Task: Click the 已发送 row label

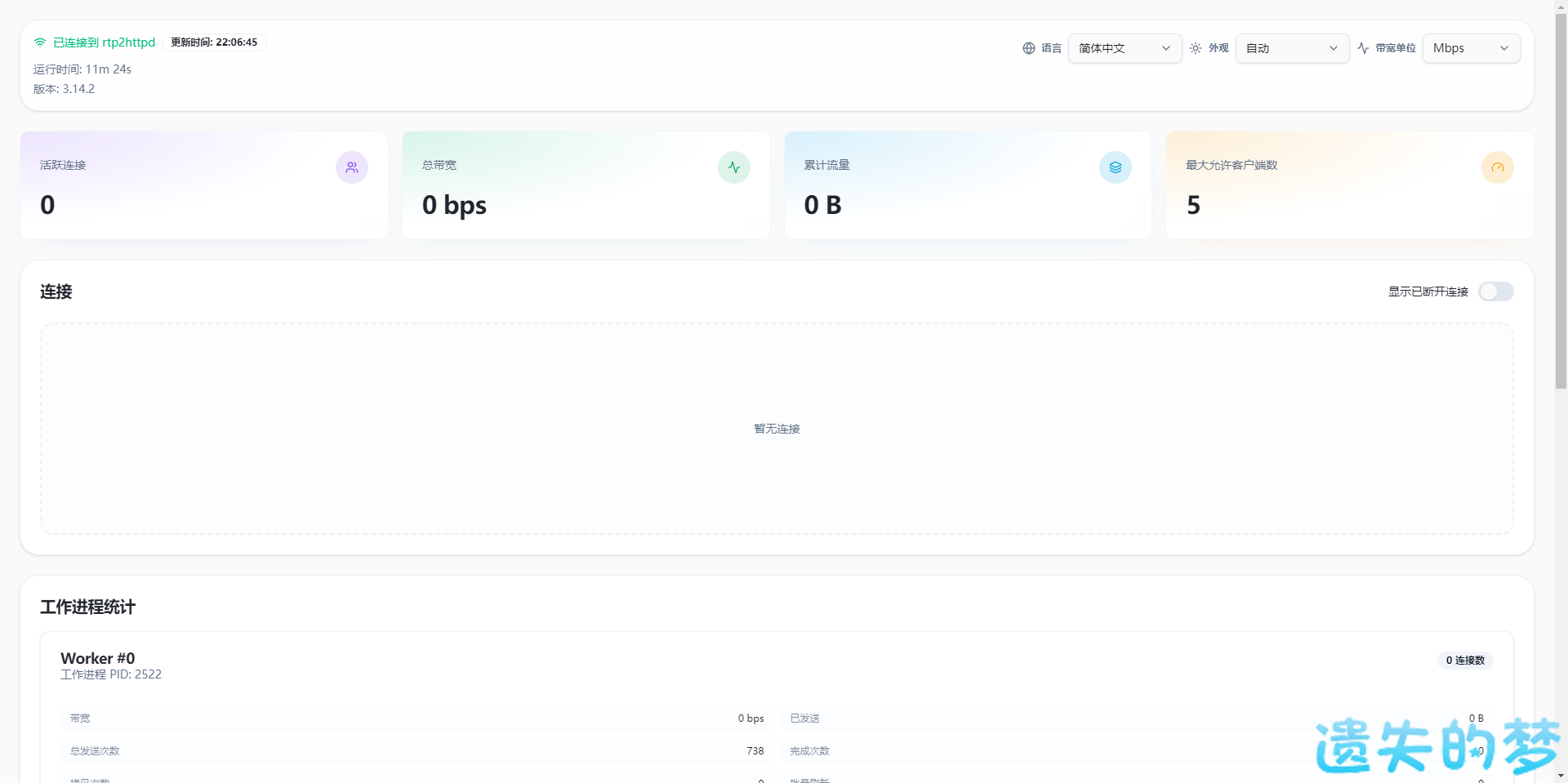Action: pos(804,718)
